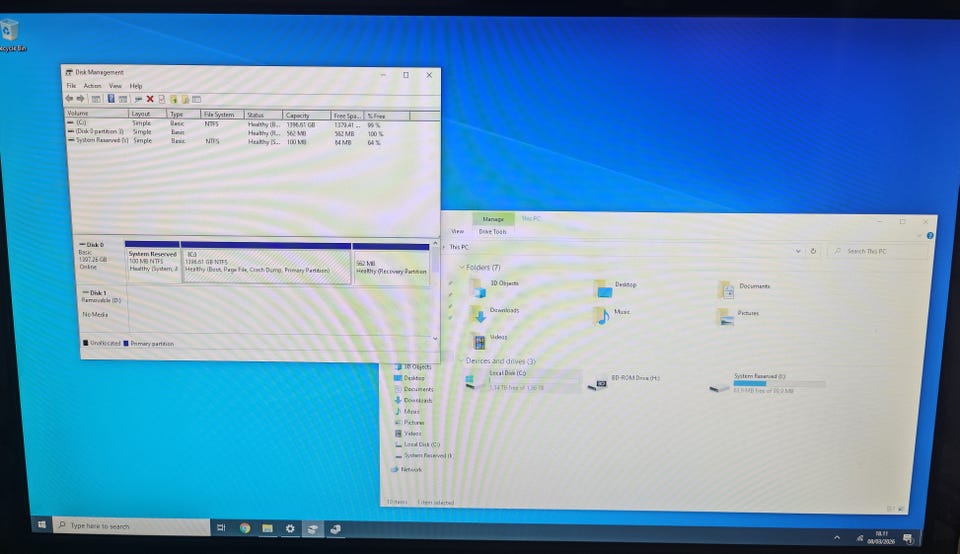Viewport: 960px width, 554px height.
Task: Sort by the Volume column header
Action: click(x=96, y=114)
